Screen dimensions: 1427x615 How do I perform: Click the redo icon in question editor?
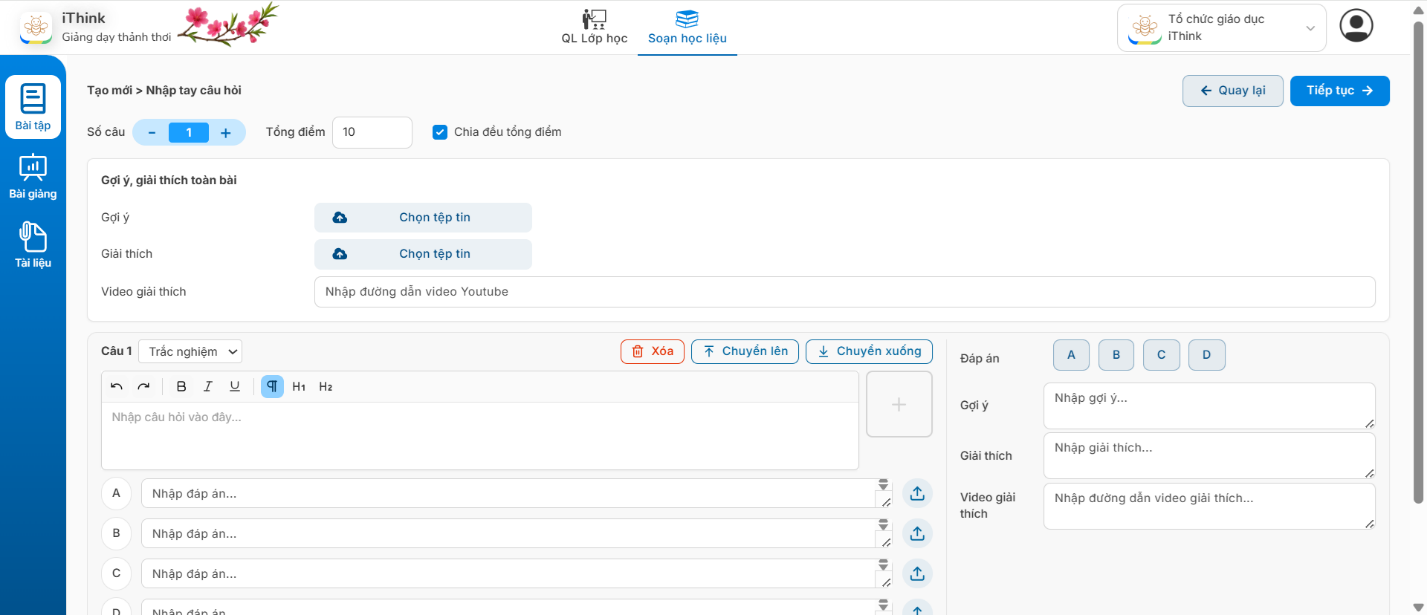(x=143, y=387)
